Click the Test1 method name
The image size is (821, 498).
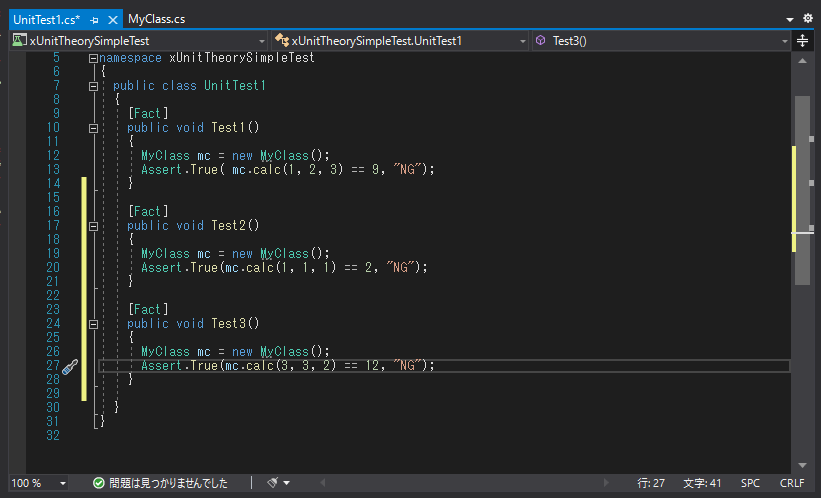228,128
